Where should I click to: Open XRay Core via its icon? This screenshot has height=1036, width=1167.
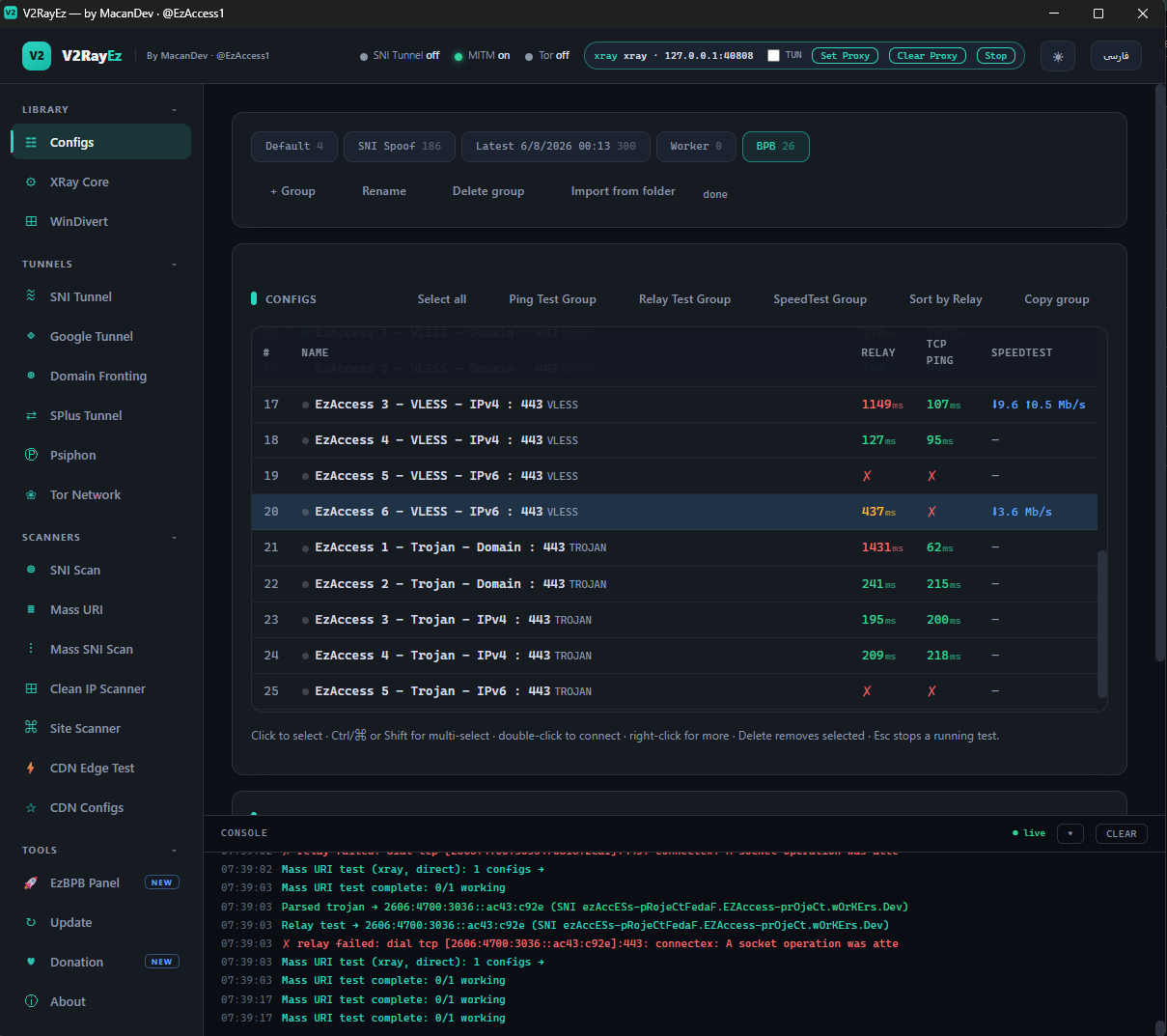(x=31, y=182)
